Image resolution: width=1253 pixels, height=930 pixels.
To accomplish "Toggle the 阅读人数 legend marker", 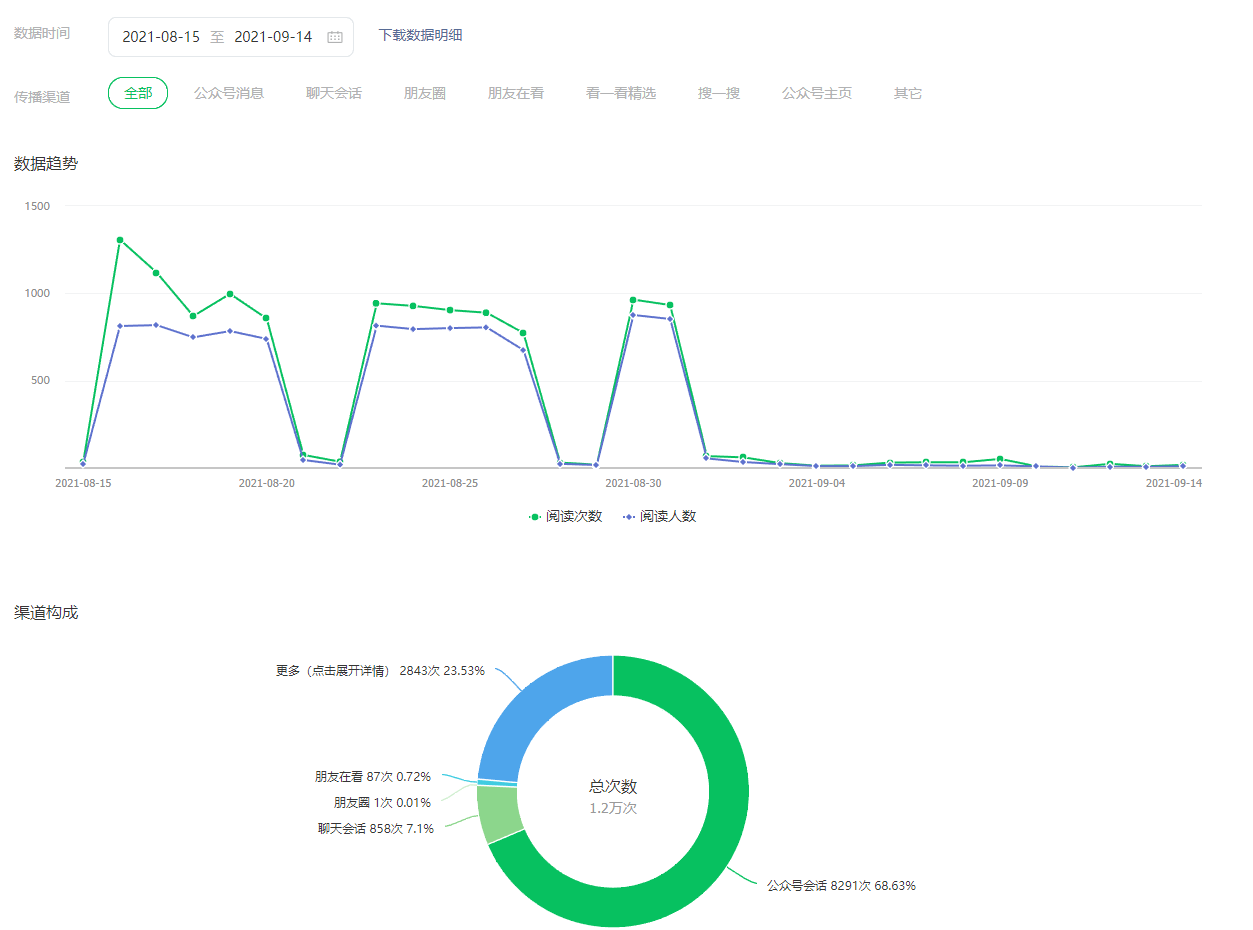I will tap(629, 517).
